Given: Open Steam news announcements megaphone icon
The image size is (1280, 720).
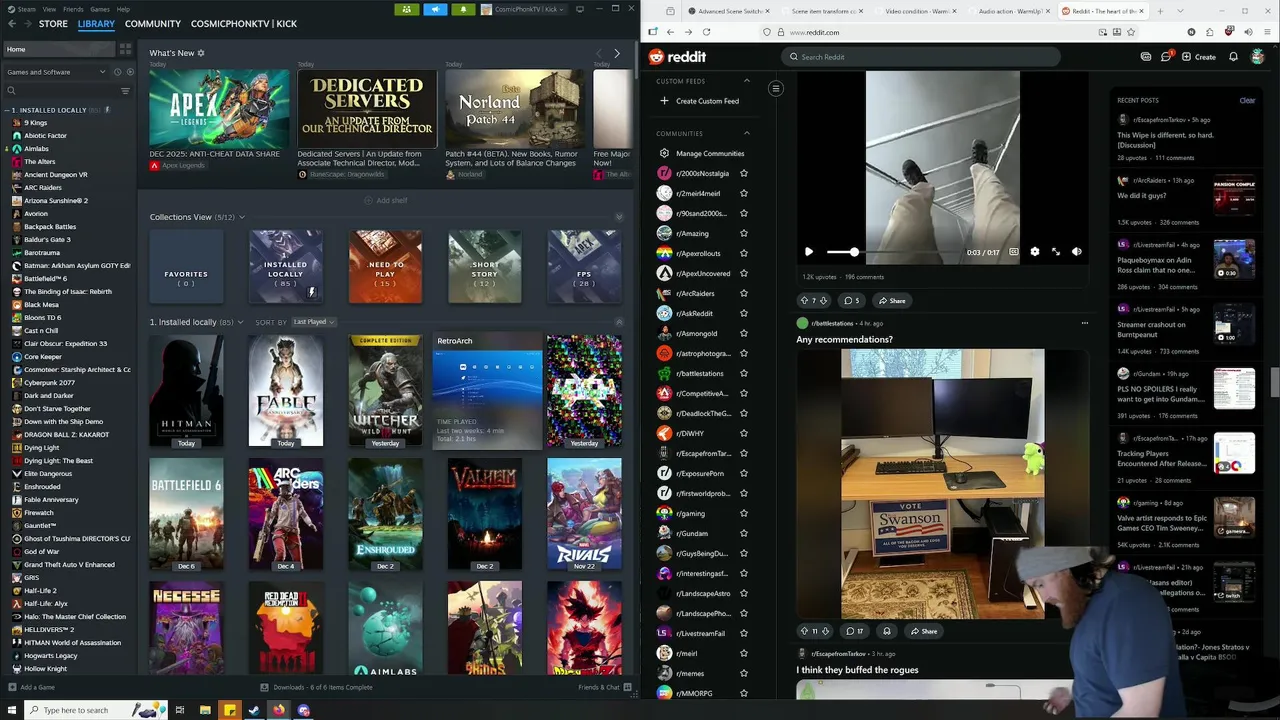Looking at the screenshot, I should tap(435, 9).
